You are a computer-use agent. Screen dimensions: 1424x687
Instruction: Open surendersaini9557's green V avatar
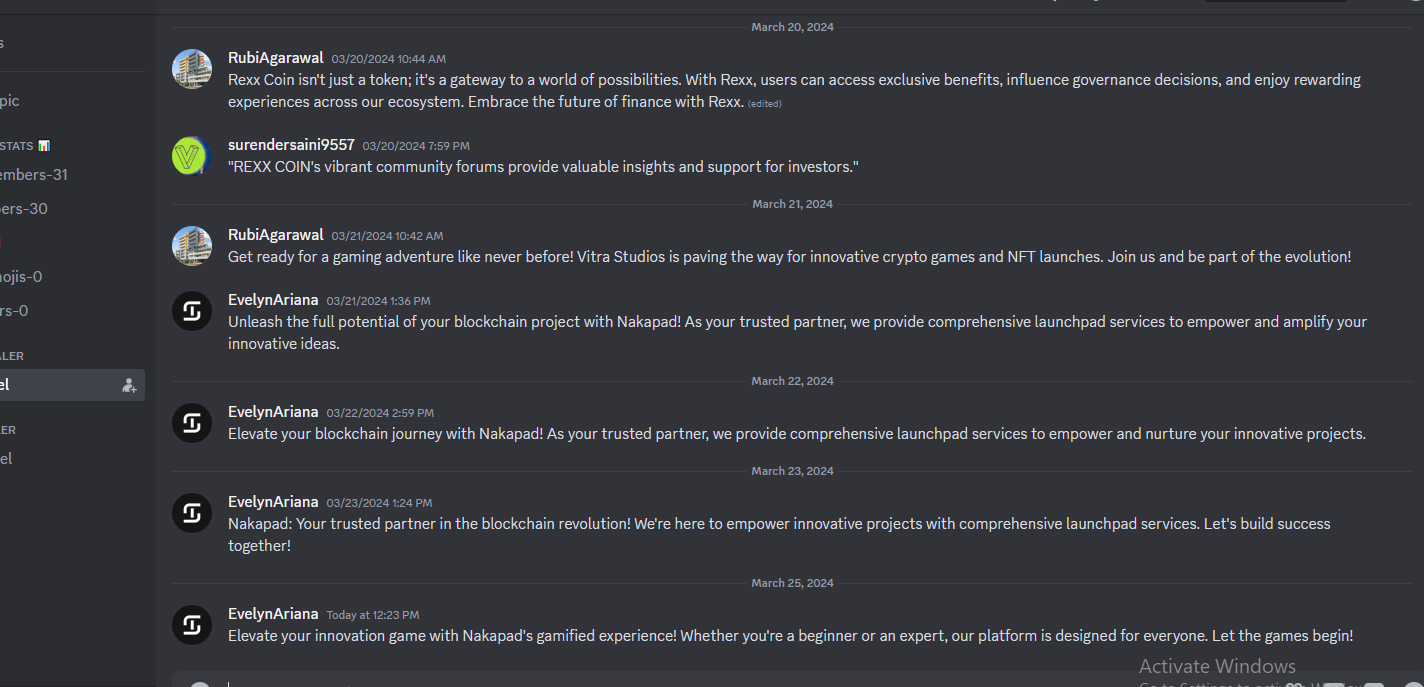coord(191,156)
